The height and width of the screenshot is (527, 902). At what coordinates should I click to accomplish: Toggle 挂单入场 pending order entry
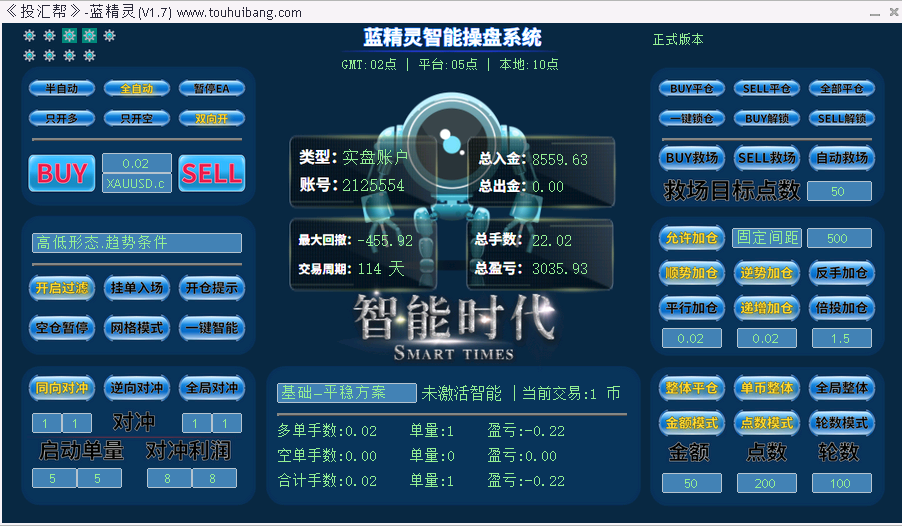click(x=137, y=288)
